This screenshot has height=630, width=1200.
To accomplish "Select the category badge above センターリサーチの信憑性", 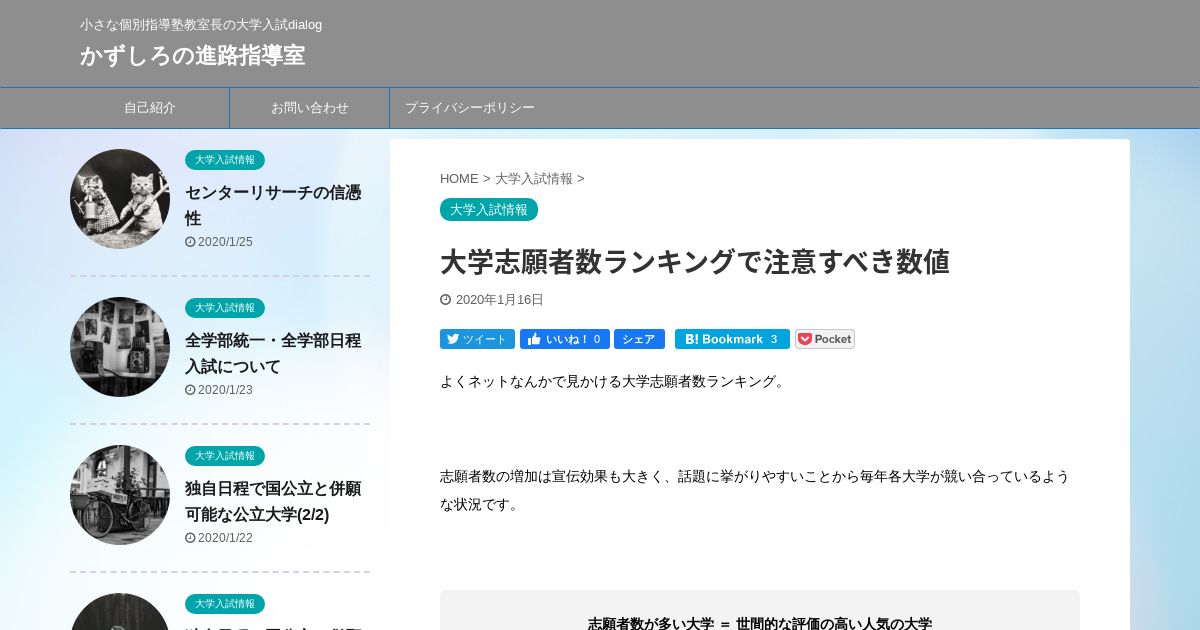I will click(225, 160).
